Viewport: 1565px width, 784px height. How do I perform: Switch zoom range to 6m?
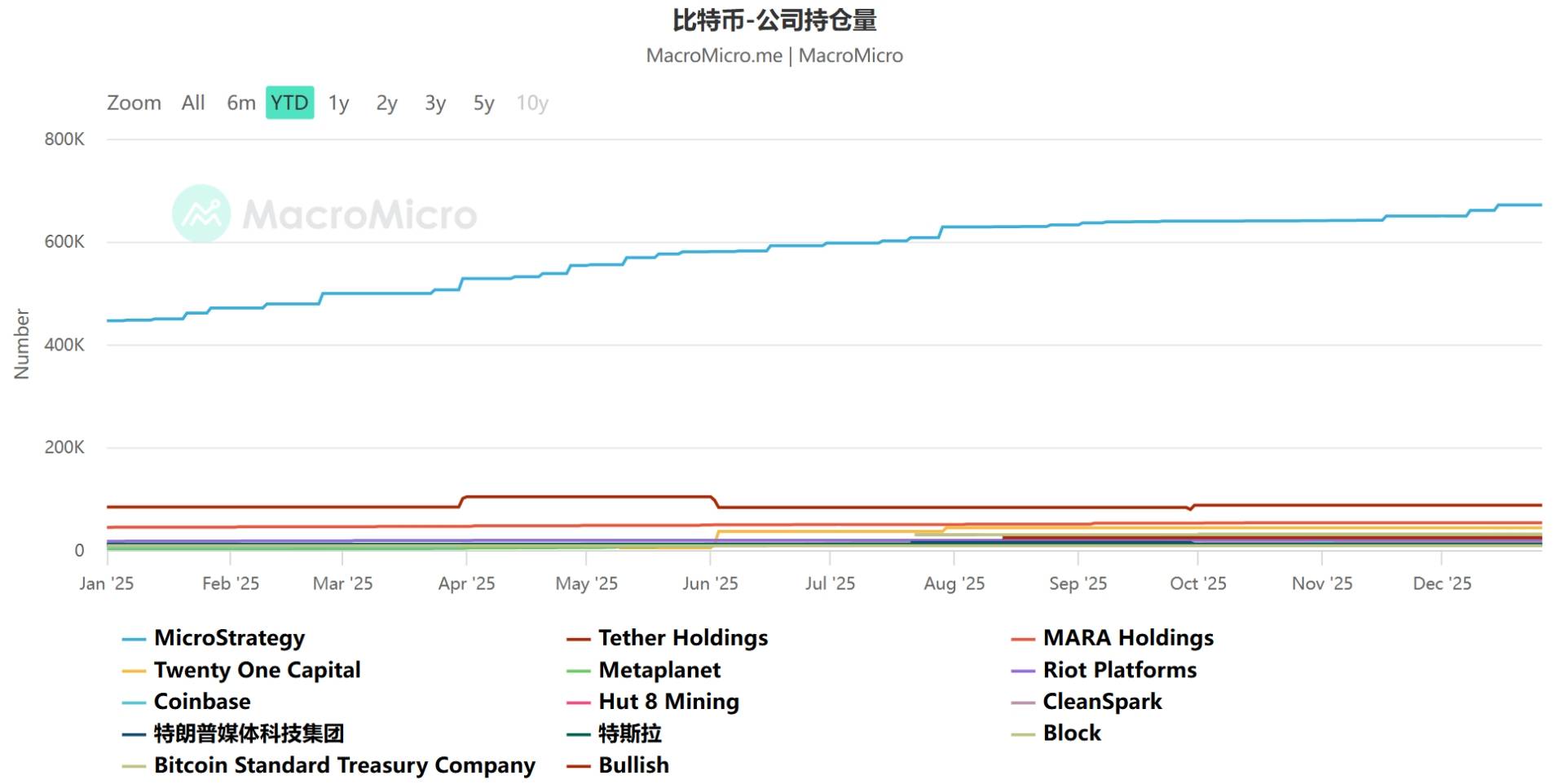click(240, 103)
